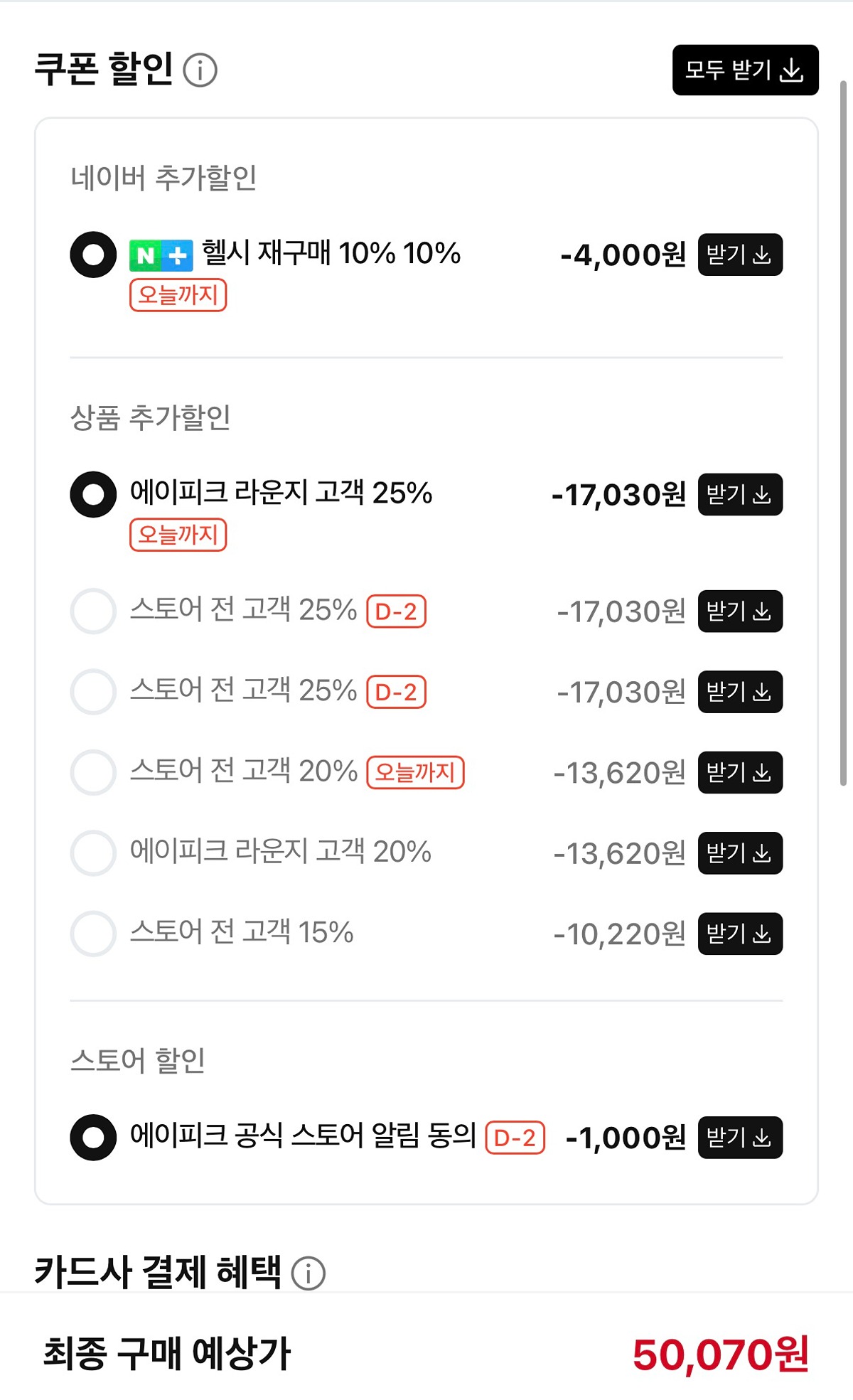
Task: Click the vertical scrollbar on the right
Action: pyautogui.click(x=844, y=434)
